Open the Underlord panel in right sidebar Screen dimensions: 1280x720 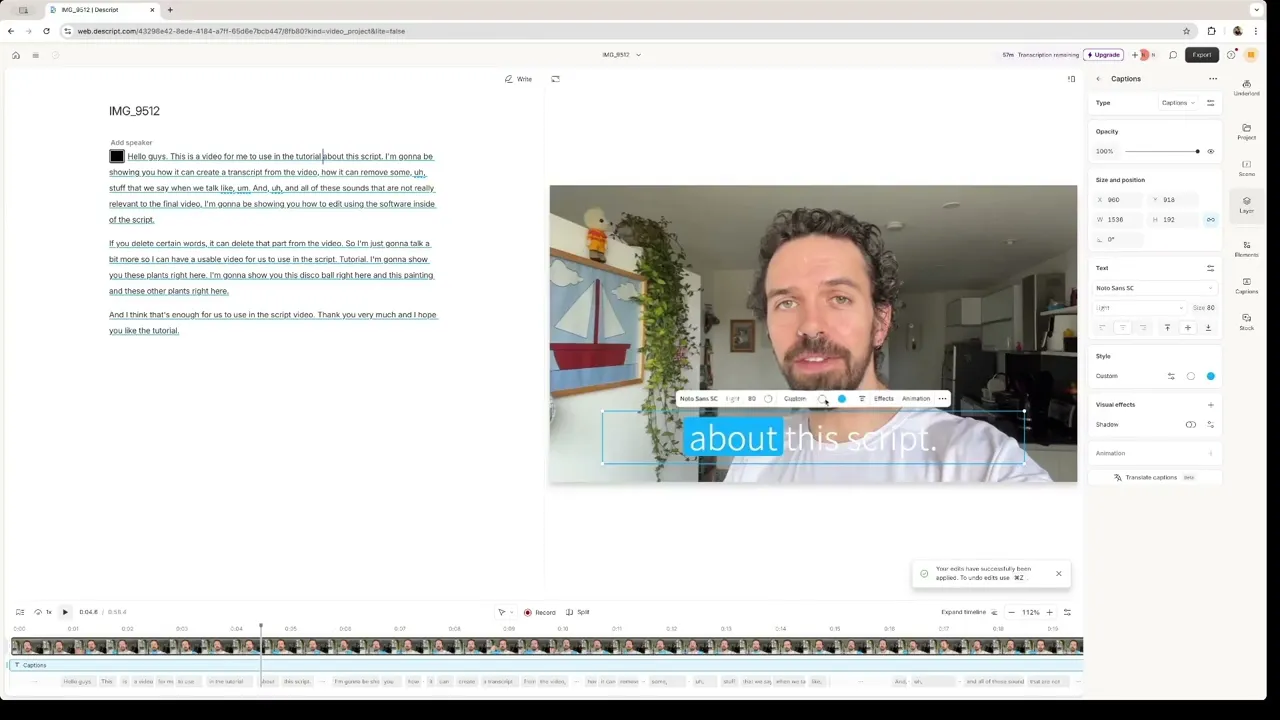coord(1247,88)
